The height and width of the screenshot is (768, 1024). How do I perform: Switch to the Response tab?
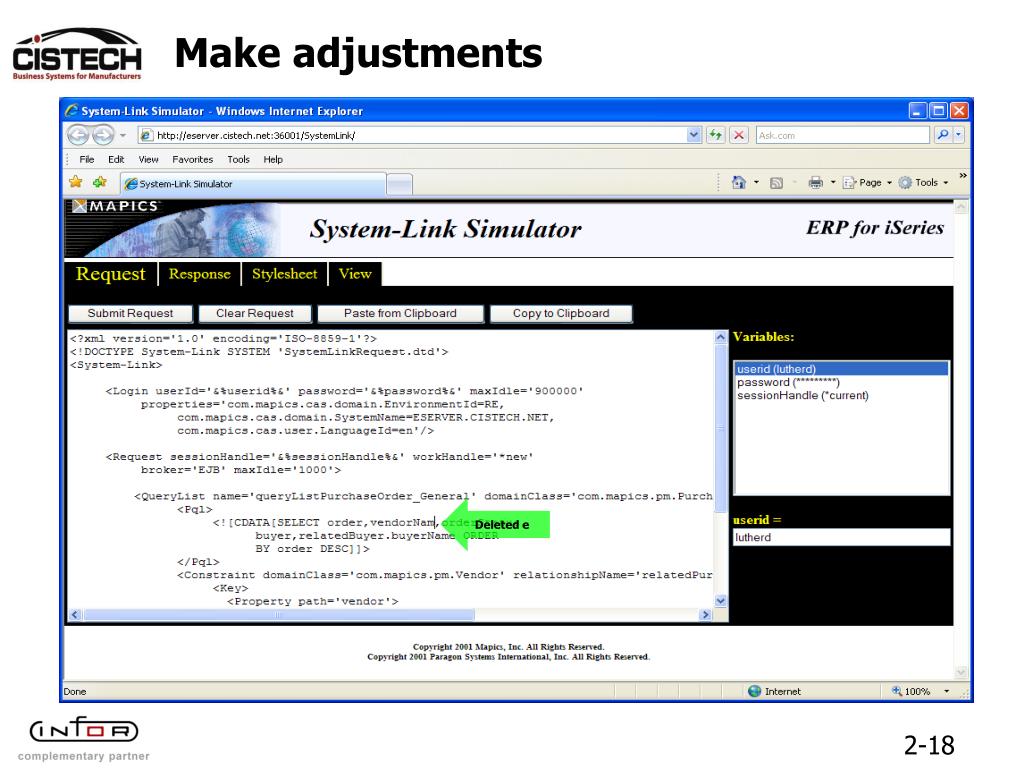(x=200, y=274)
